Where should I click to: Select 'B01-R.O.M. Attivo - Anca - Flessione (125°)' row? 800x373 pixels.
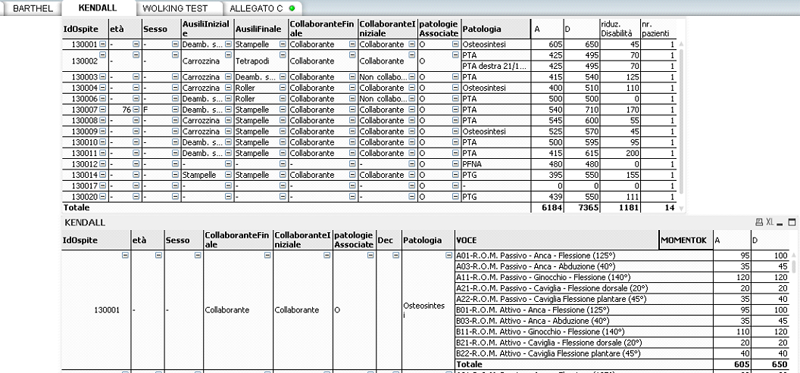[583, 310]
